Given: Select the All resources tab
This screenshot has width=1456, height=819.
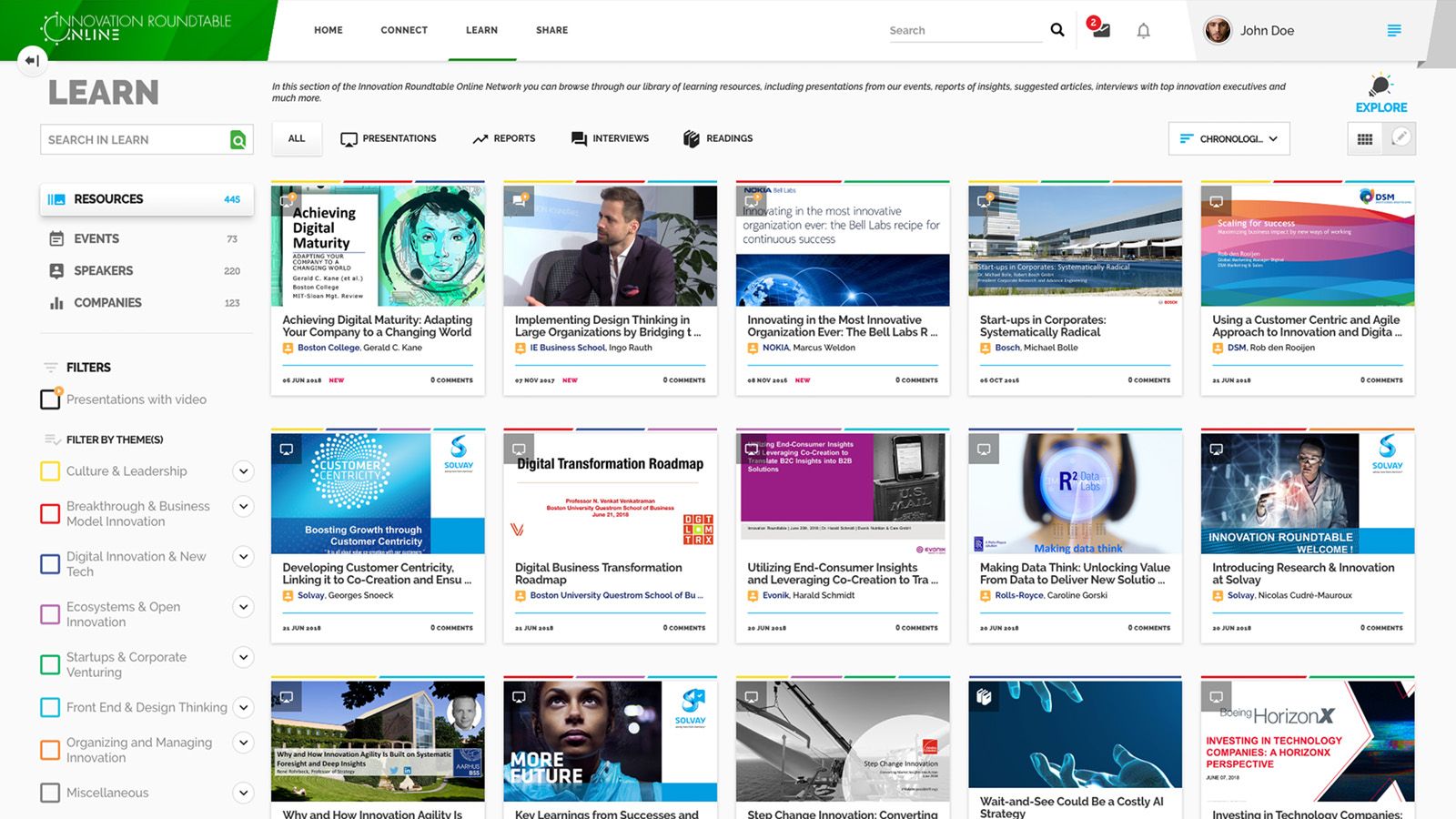Looking at the screenshot, I should 297,138.
